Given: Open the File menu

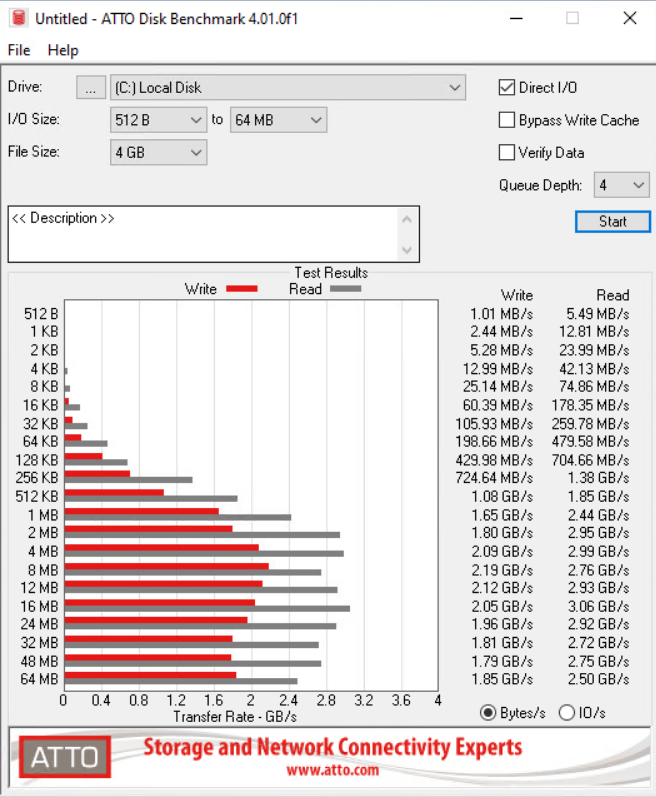Looking at the screenshot, I should point(19,50).
